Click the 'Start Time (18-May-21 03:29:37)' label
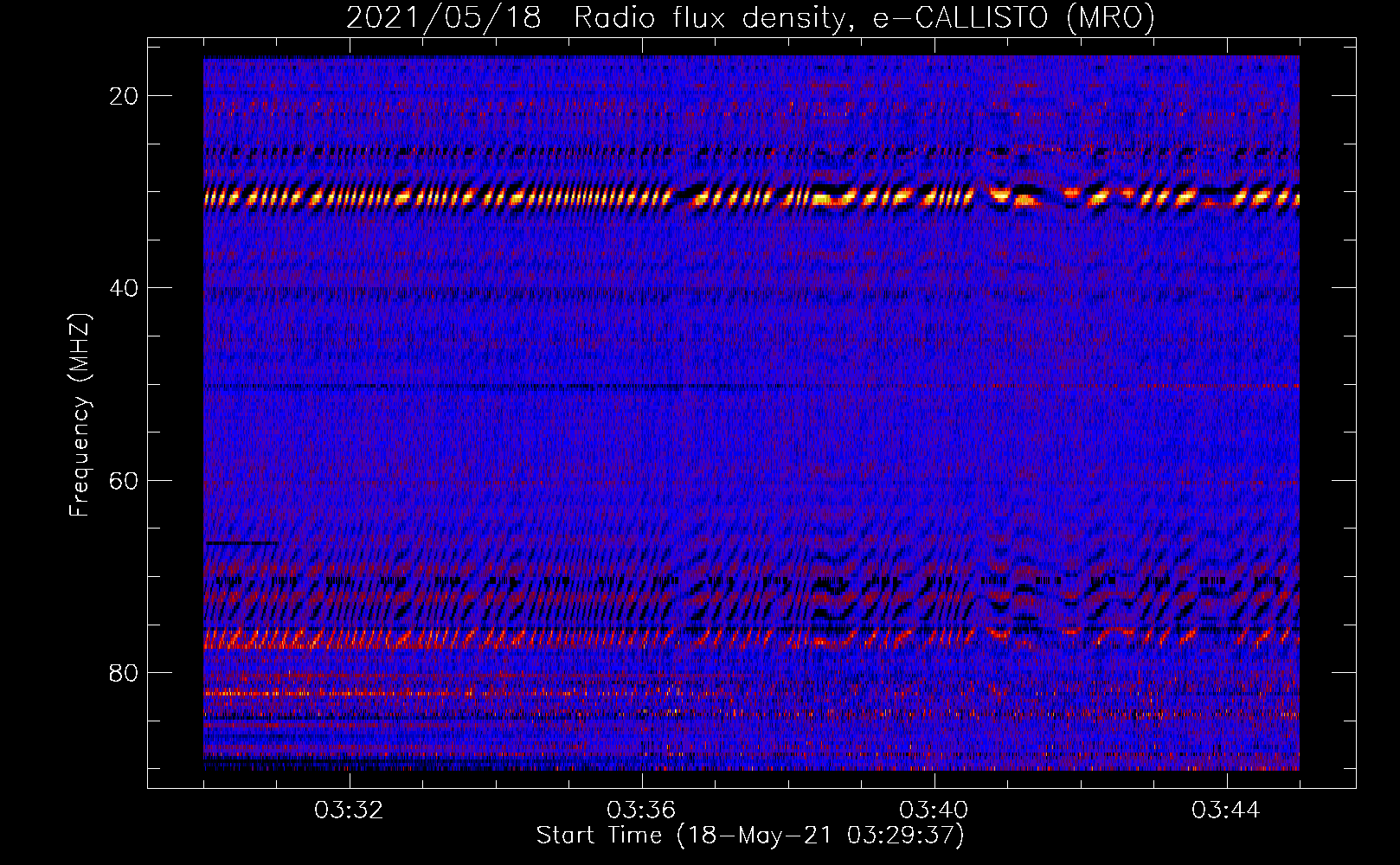Screen dimensions: 1400x865 click(x=750, y=836)
